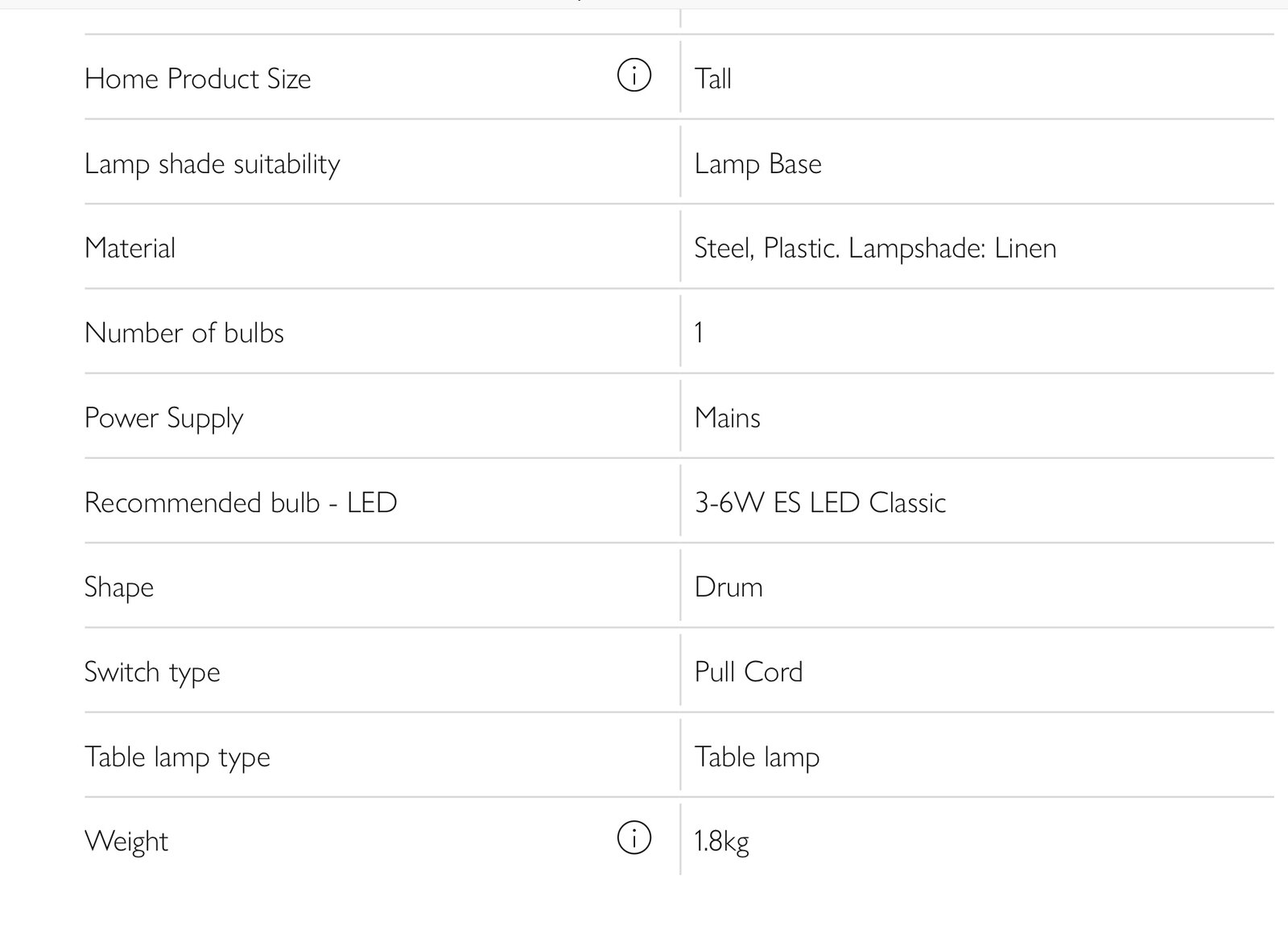Image resolution: width=1288 pixels, height=925 pixels.
Task: Select the "3-6W ES LED Classic" value
Action: pyautogui.click(x=819, y=503)
